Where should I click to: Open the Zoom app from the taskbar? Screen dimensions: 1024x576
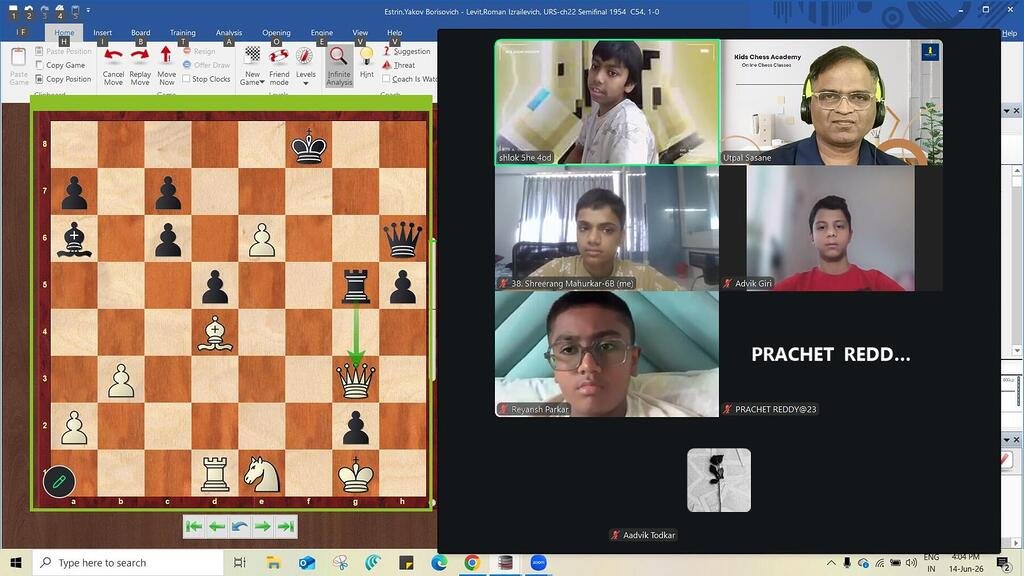tap(538, 562)
